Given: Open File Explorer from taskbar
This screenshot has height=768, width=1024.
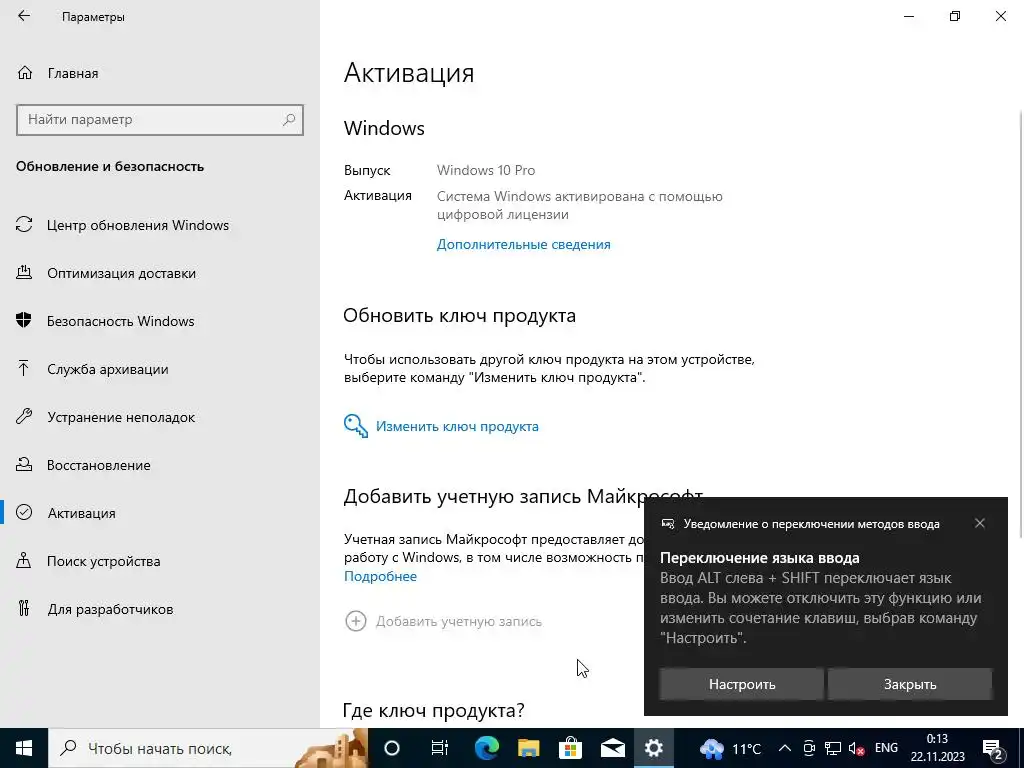Looking at the screenshot, I should tap(528, 748).
